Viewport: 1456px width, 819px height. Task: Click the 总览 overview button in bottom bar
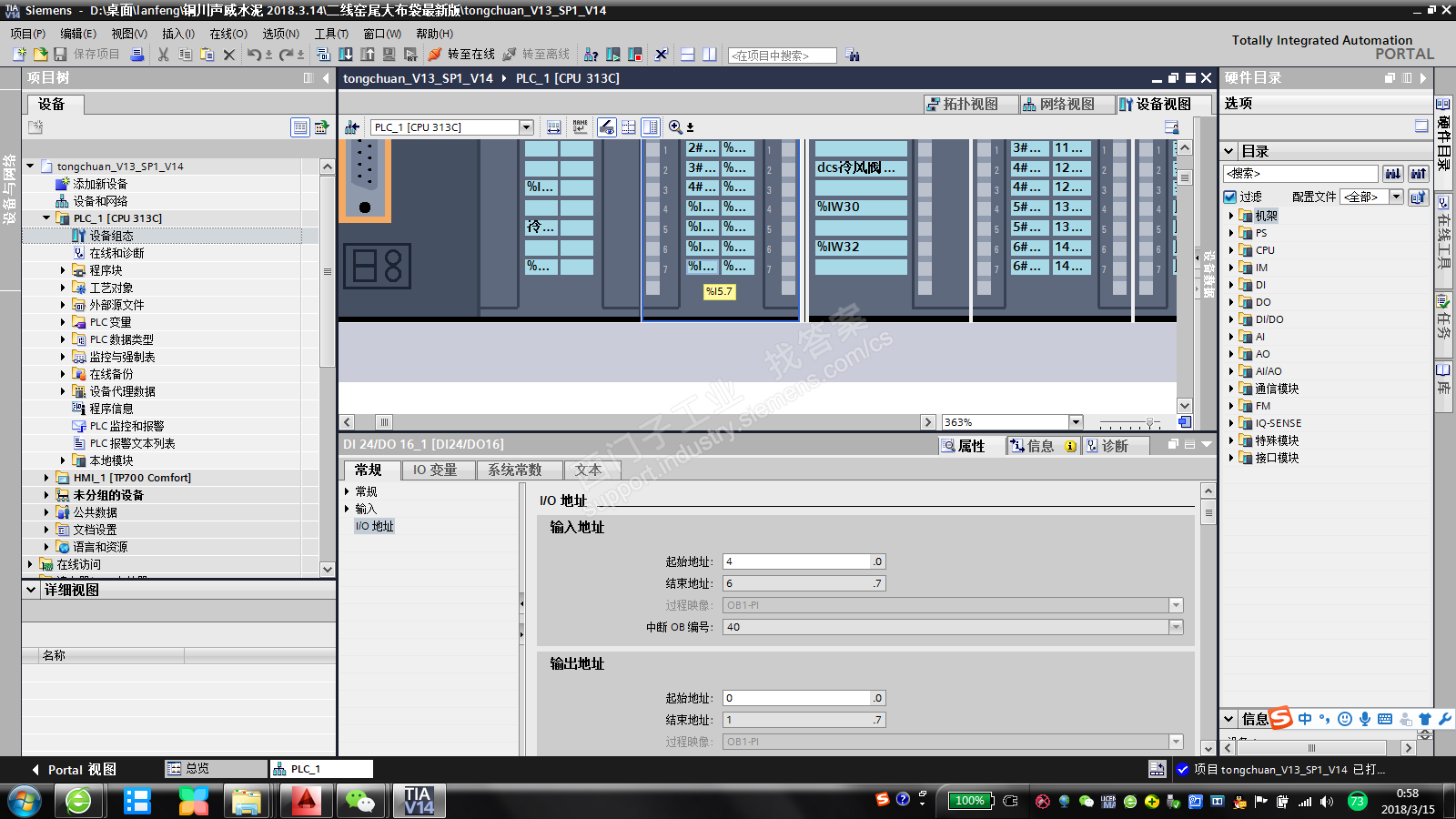click(216, 769)
